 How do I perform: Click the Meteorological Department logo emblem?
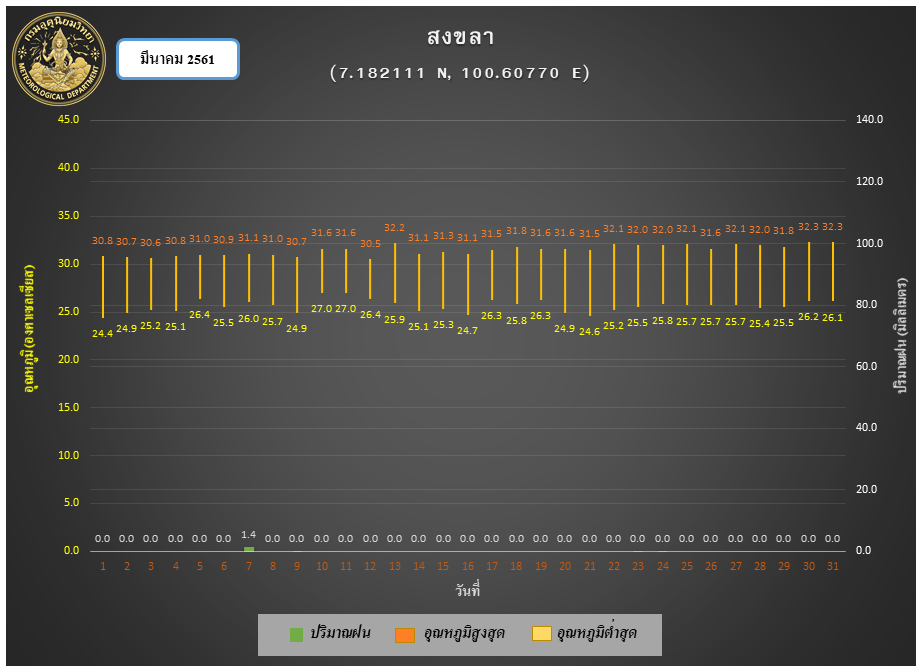coord(59,59)
